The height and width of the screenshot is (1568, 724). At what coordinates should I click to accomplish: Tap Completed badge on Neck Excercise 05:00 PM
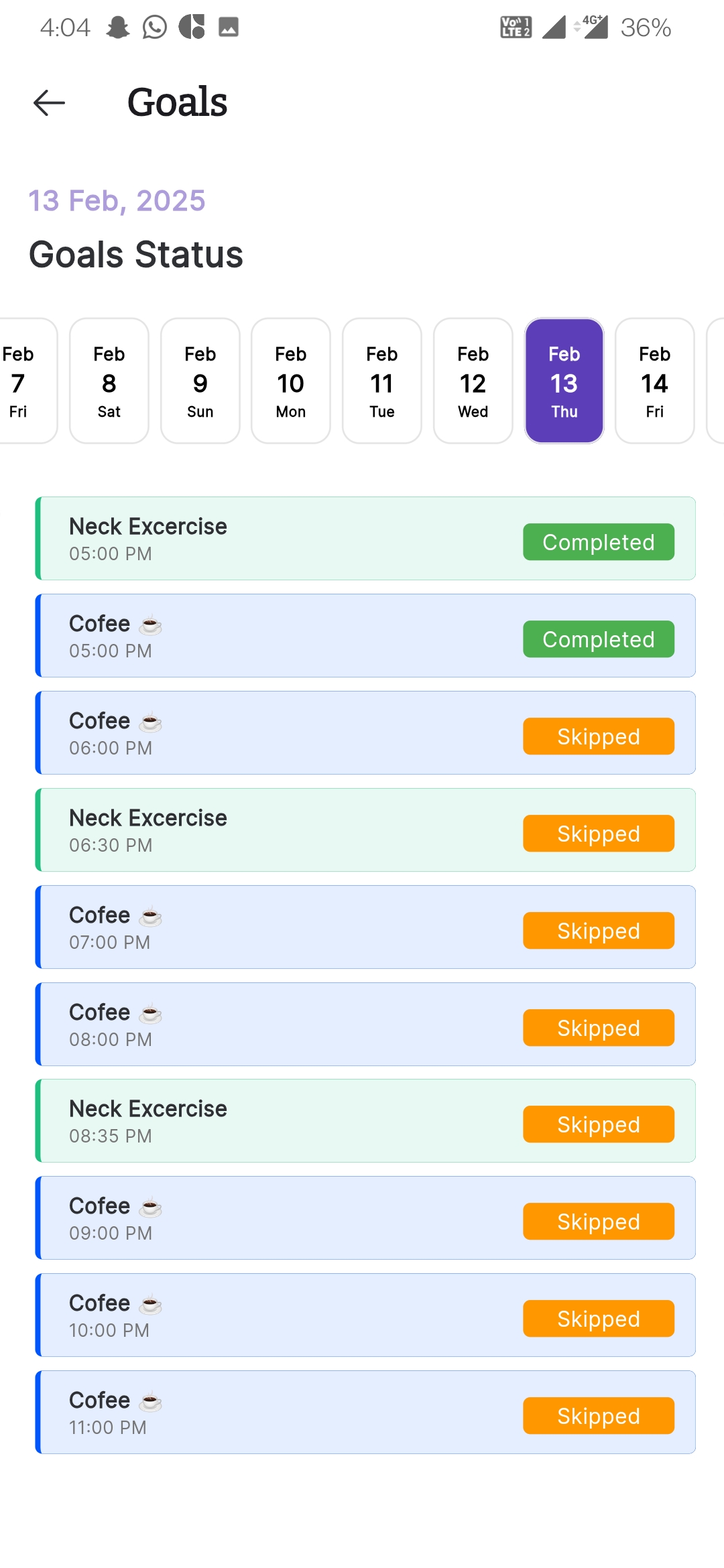599,542
